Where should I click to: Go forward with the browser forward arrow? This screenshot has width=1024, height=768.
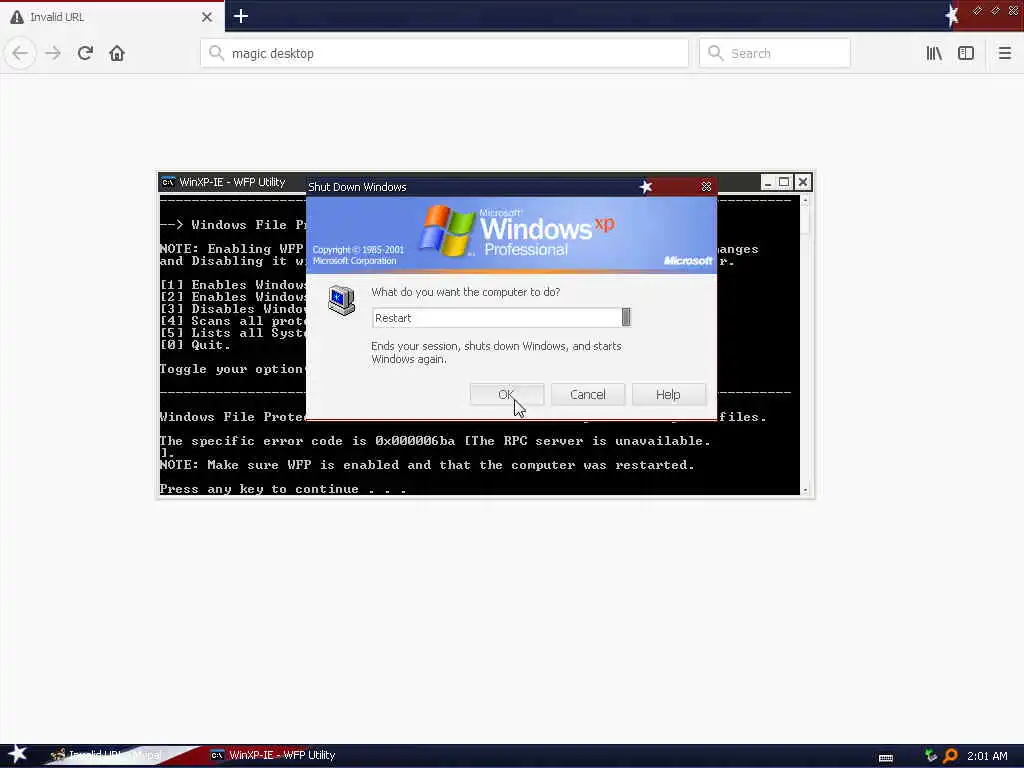pos(53,53)
